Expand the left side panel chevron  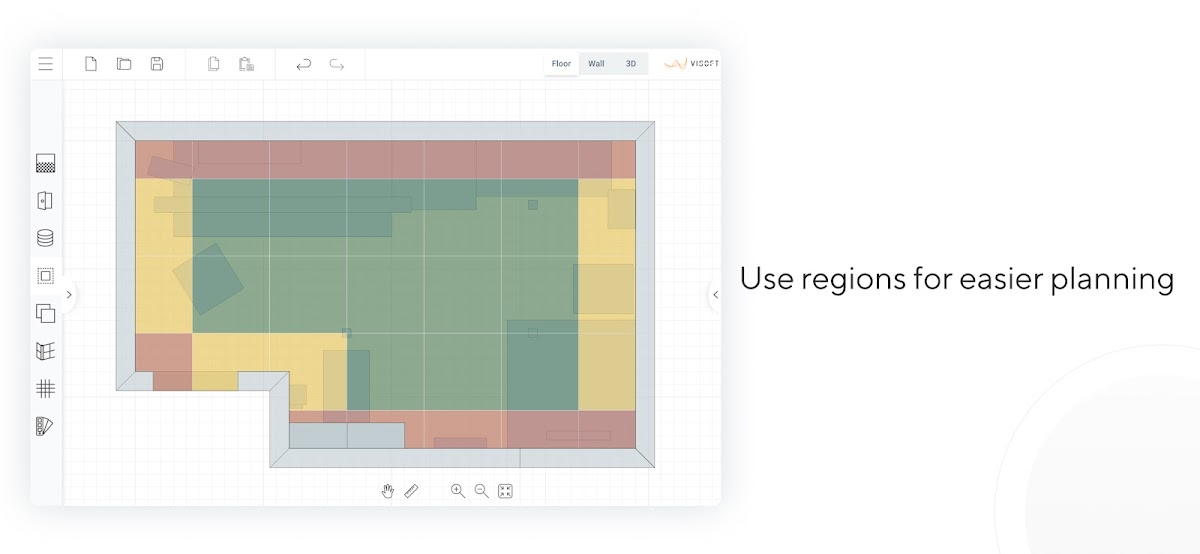[x=68, y=295]
